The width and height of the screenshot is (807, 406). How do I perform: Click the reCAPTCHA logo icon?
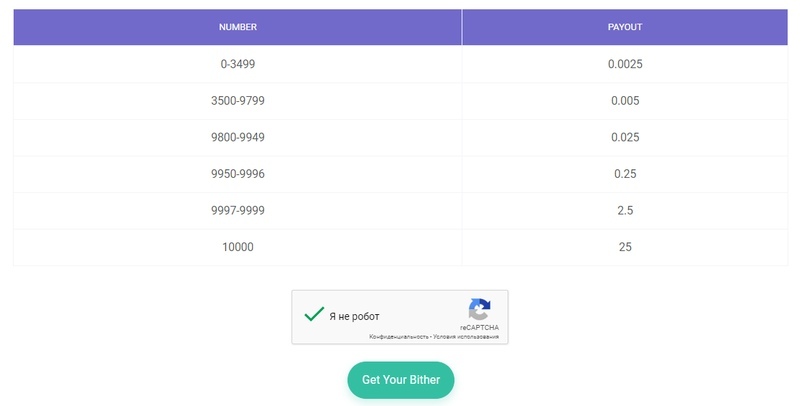[x=479, y=309]
